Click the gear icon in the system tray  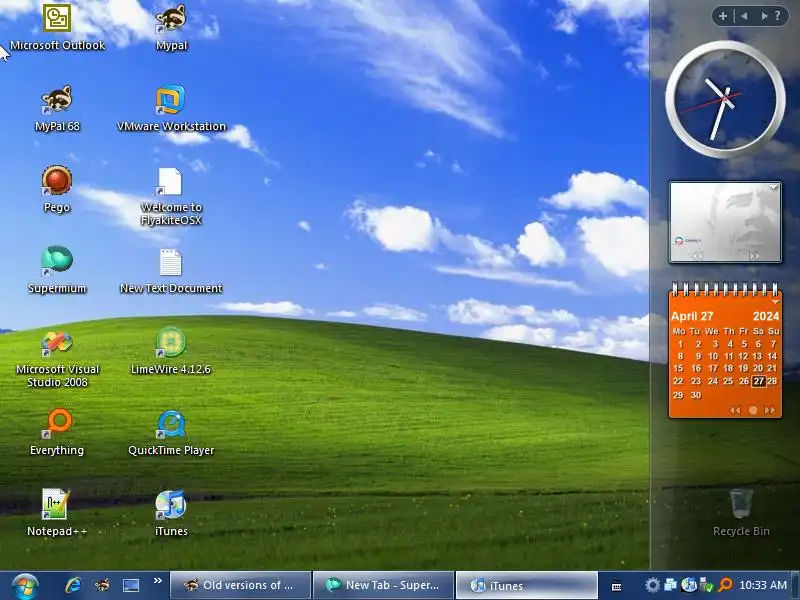(652, 585)
